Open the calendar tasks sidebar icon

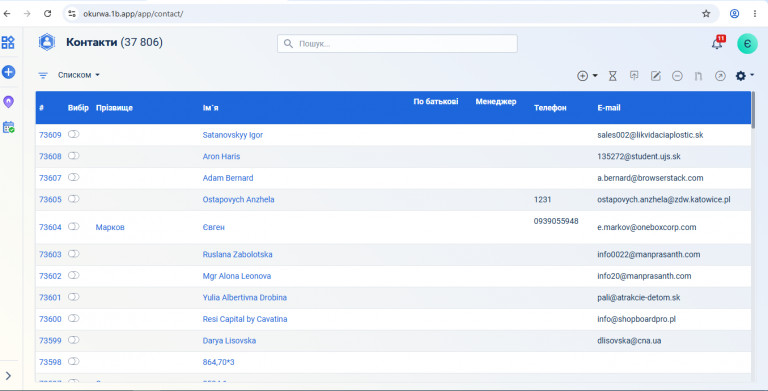point(8,127)
